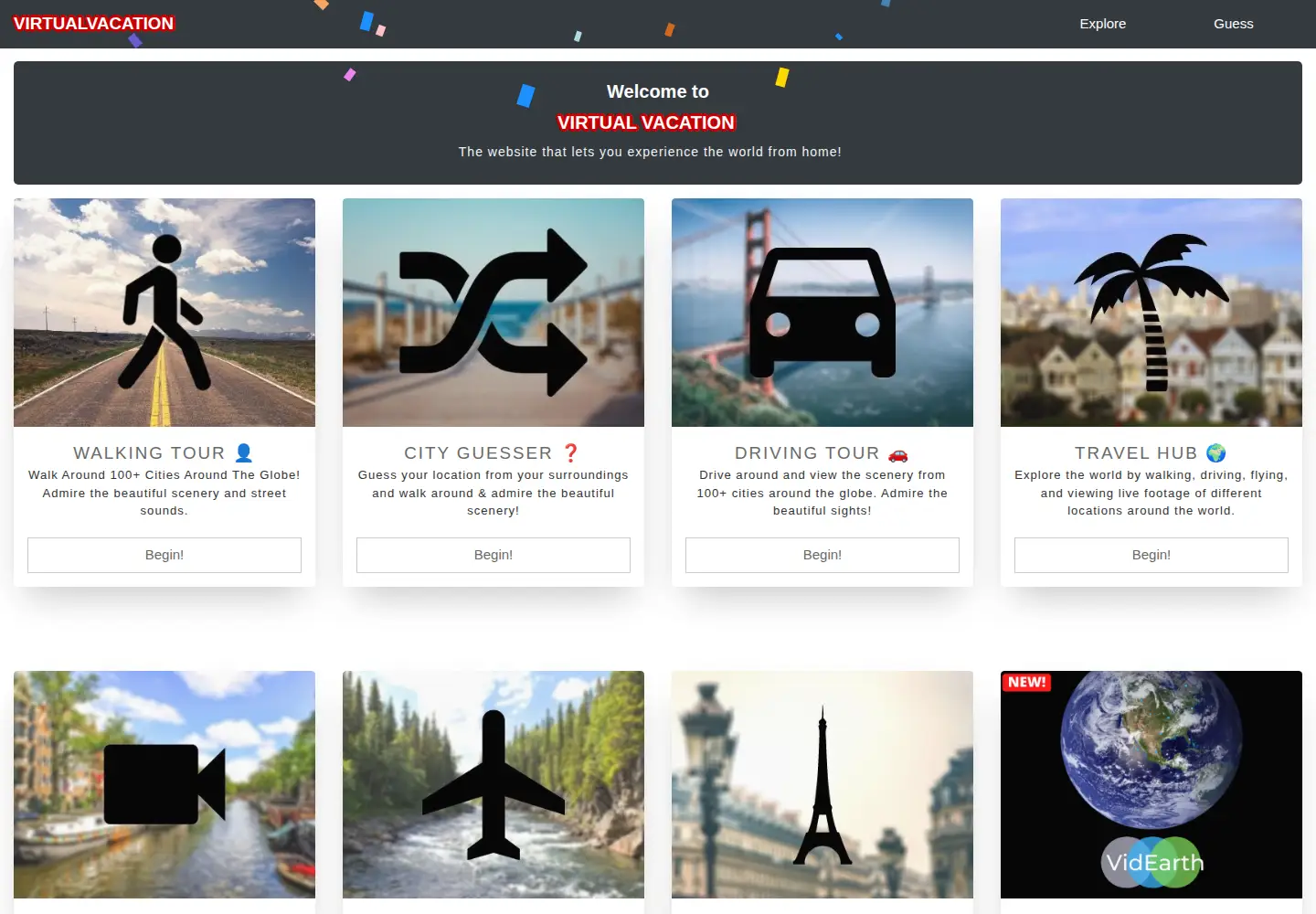
Task: Begin the City Guesser game
Action: (x=493, y=555)
